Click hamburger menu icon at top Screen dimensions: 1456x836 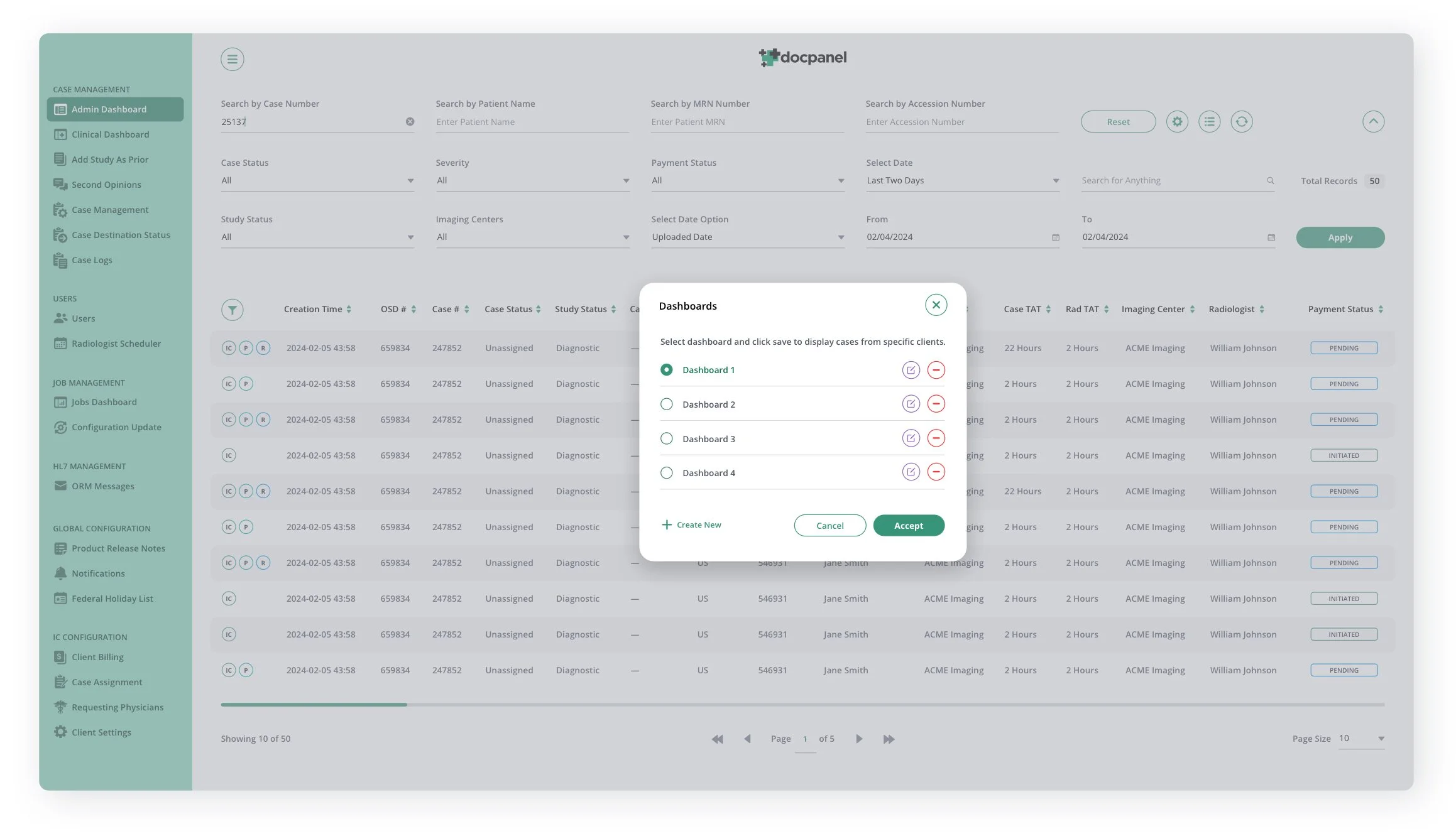232,59
